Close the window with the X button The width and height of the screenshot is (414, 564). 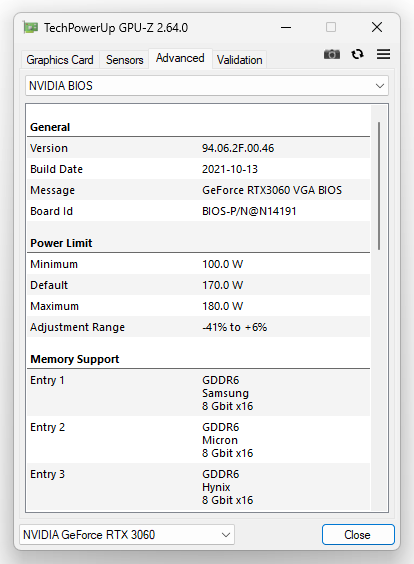click(377, 27)
